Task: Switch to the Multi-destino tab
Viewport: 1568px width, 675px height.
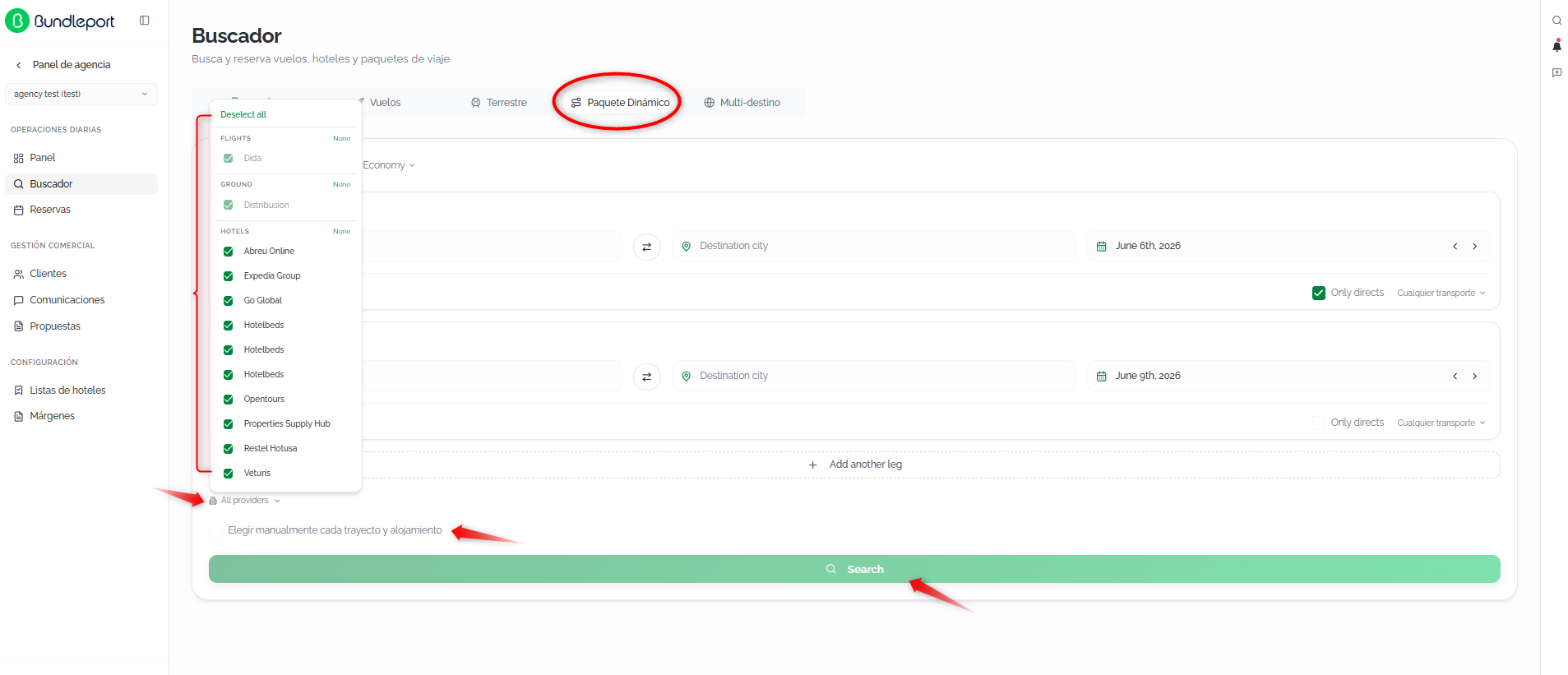Action: (742, 103)
